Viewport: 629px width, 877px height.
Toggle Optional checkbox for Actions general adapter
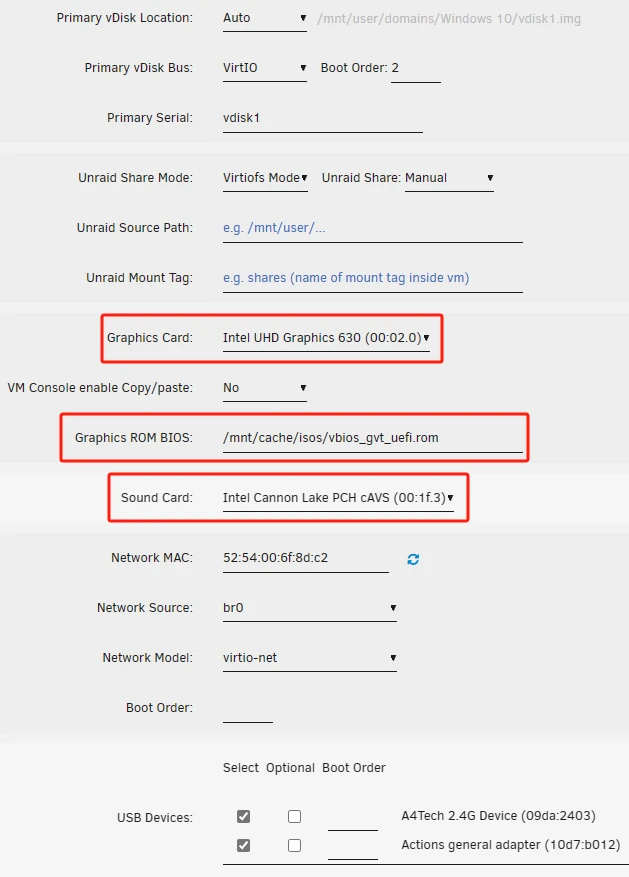click(x=294, y=845)
